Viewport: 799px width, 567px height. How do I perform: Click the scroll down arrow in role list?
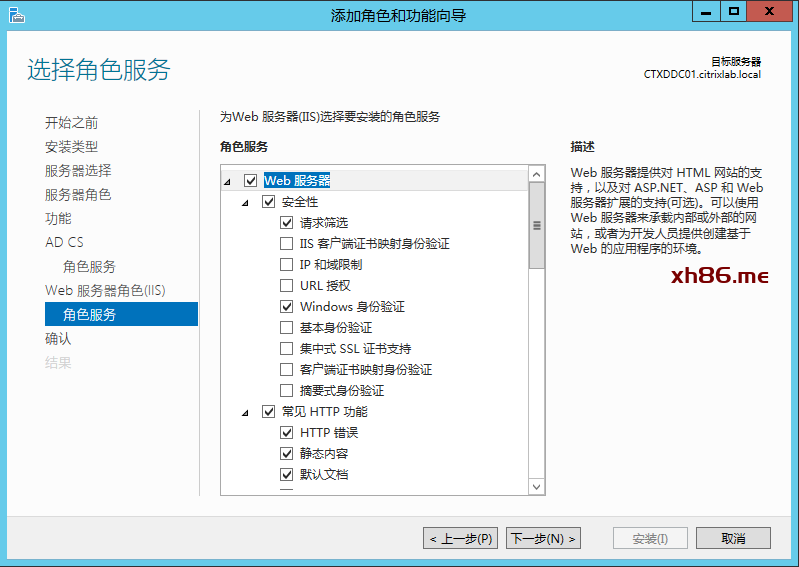537,487
